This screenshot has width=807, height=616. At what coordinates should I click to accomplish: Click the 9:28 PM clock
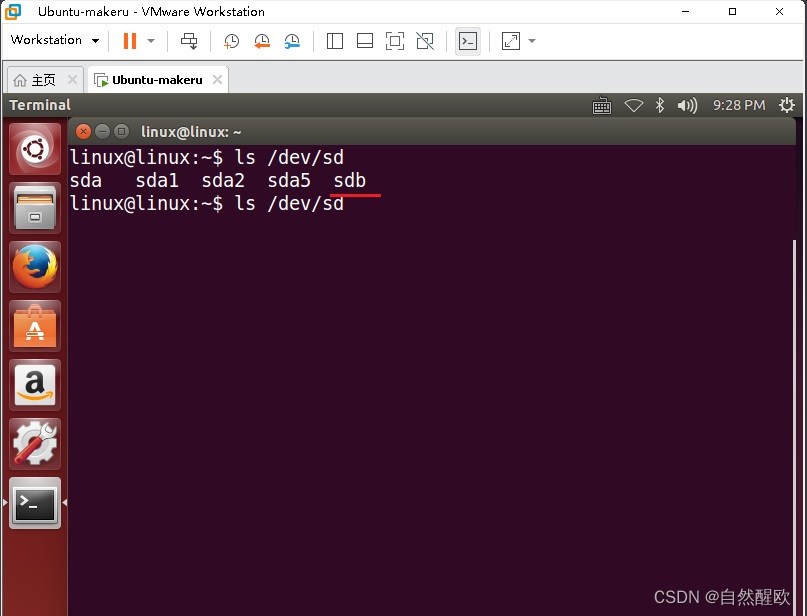tap(739, 105)
